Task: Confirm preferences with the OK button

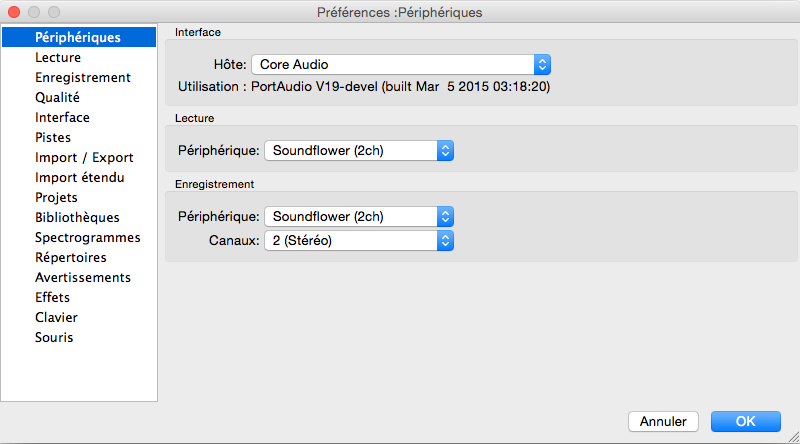Action: [745, 422]
